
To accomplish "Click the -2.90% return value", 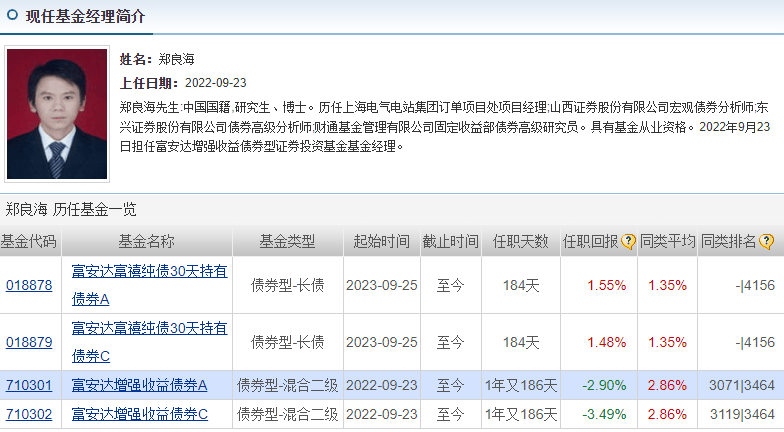I will pyautogui.click(x=604, y=385).
